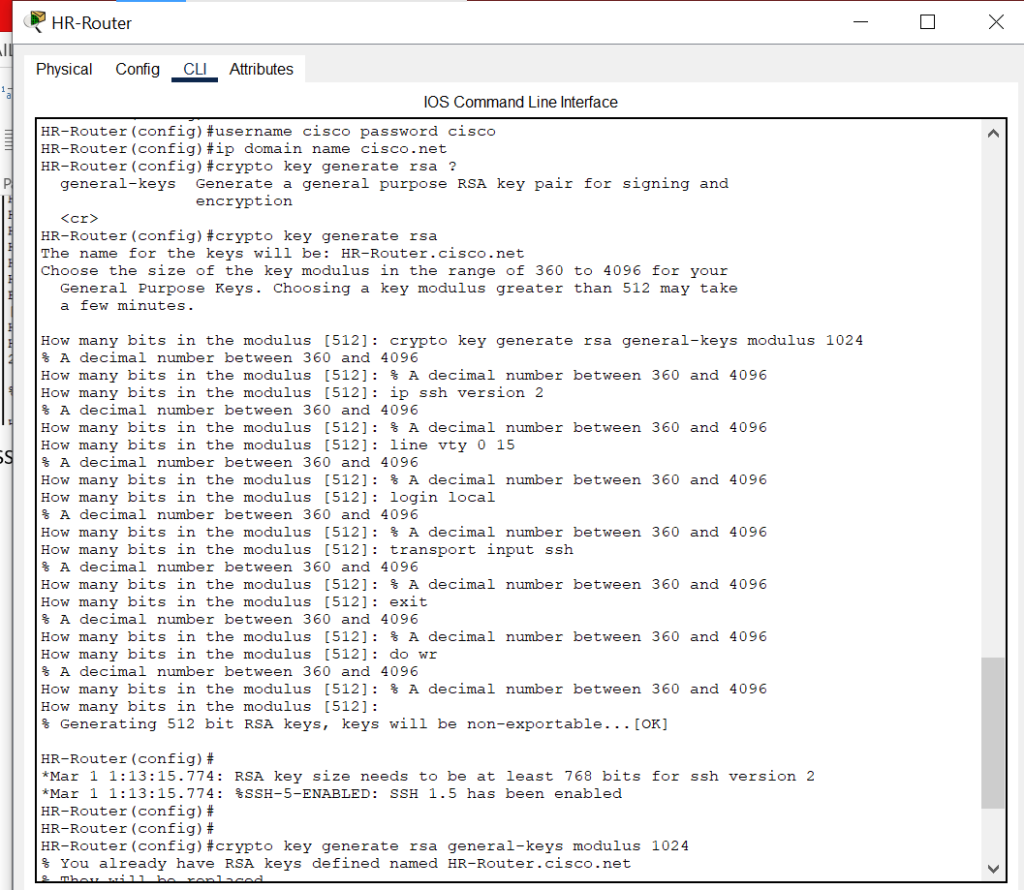This screenshot has width=1024, height=890.
Task: Click the 'general-keys' help option text
Action: coord(118,184)
